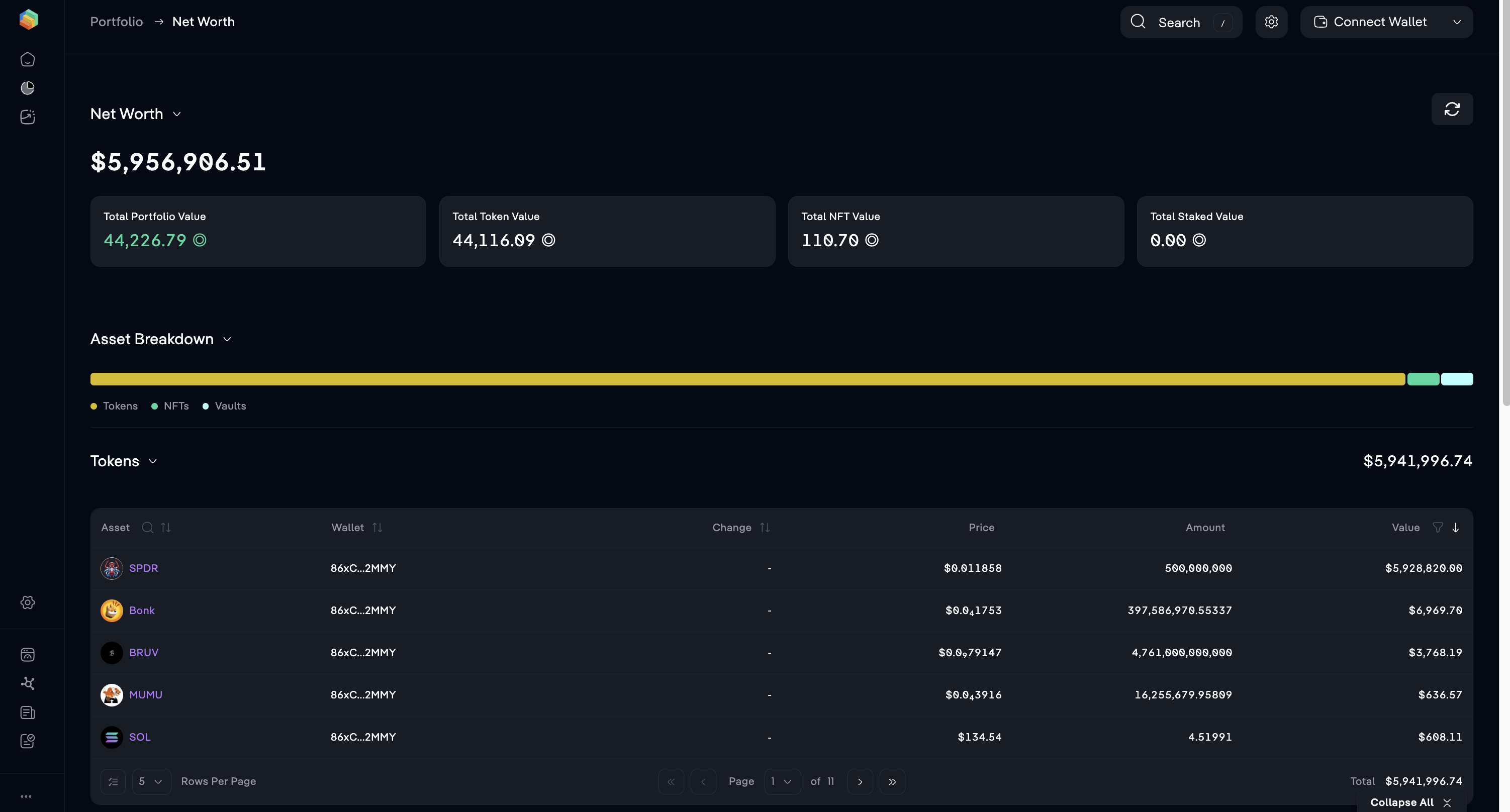Toggle sort on Change column
The width and height of the screenshot is (1510, 812).
coord(765,527)
